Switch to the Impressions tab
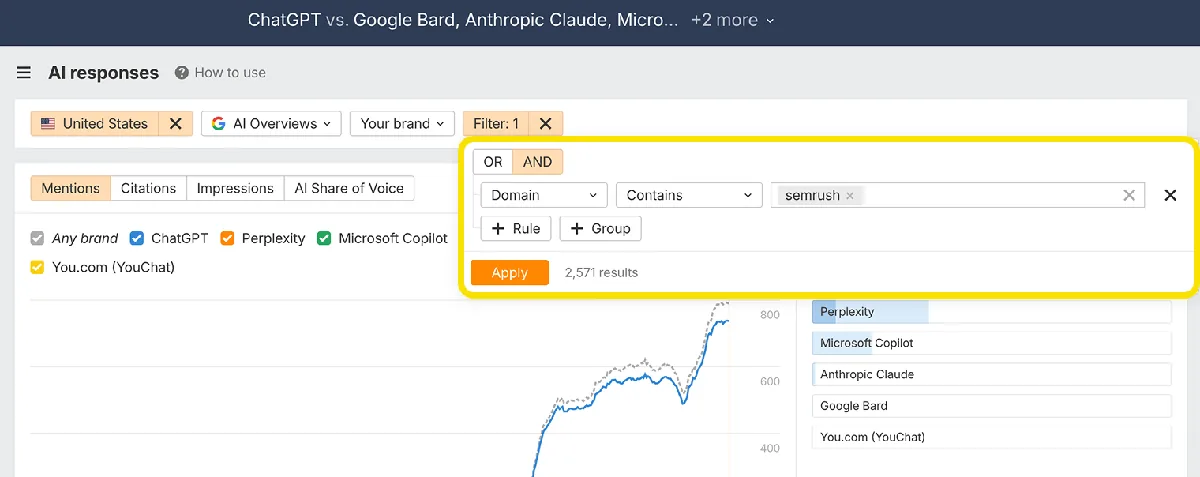The width and height of the screenshot is (1200, 477). (235, 188)
